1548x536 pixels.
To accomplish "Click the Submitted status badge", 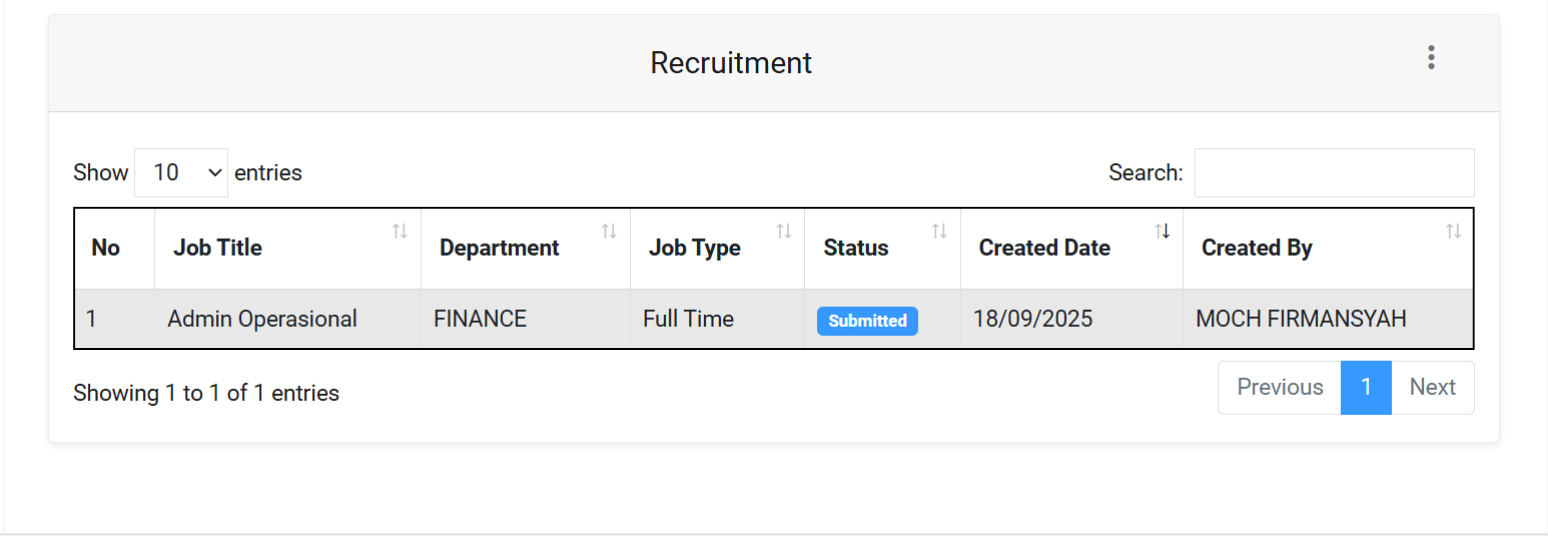I will [x=867, y=321].
